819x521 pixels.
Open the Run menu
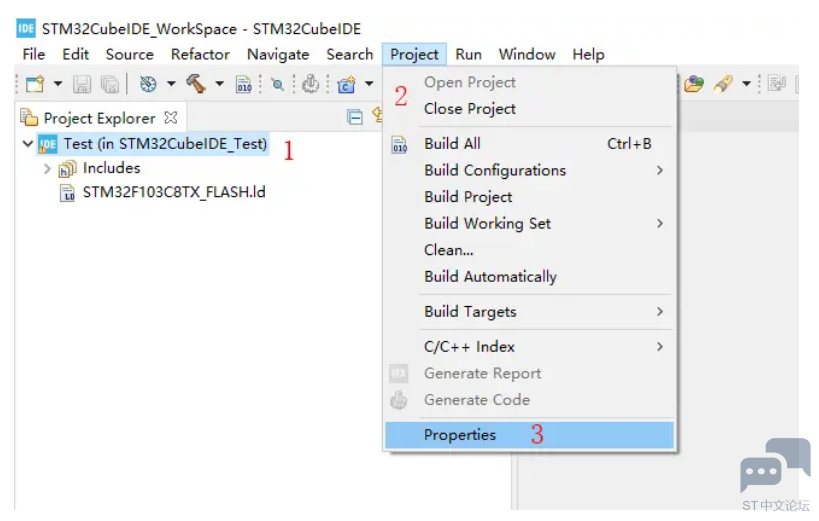pos(469,54)
